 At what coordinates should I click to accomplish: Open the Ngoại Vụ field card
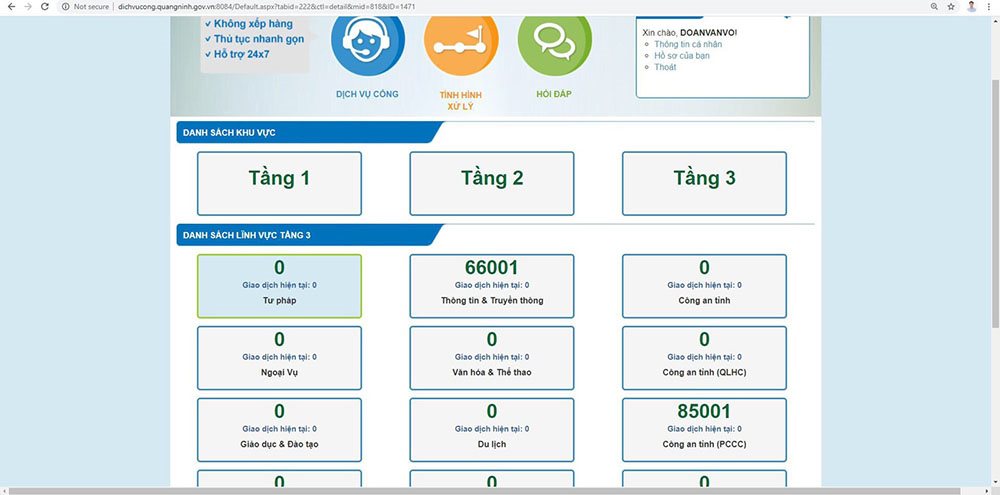[x=279, y=358]
